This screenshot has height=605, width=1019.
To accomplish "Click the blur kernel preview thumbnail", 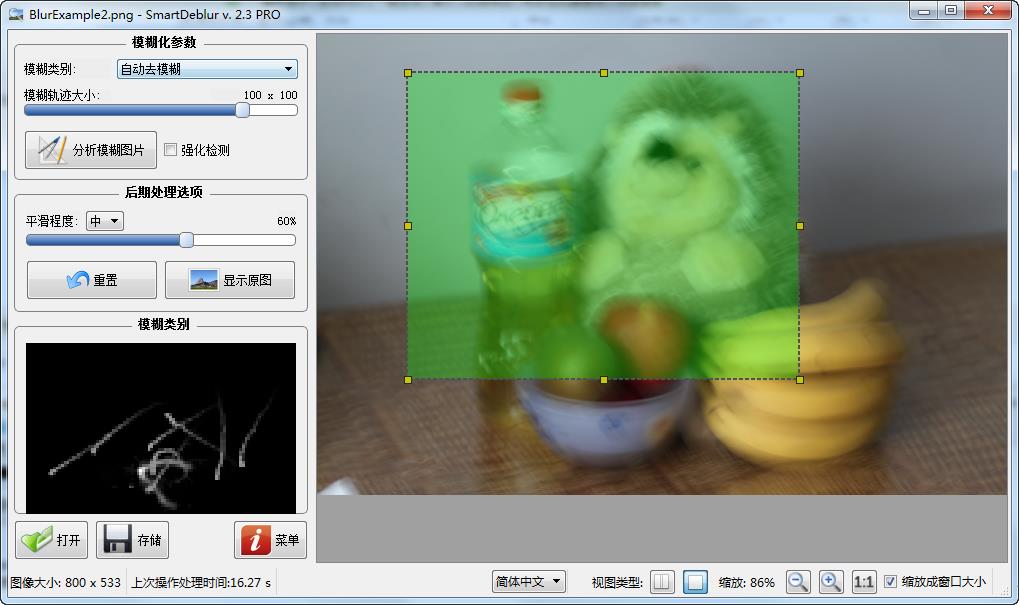I will (161, 428).
